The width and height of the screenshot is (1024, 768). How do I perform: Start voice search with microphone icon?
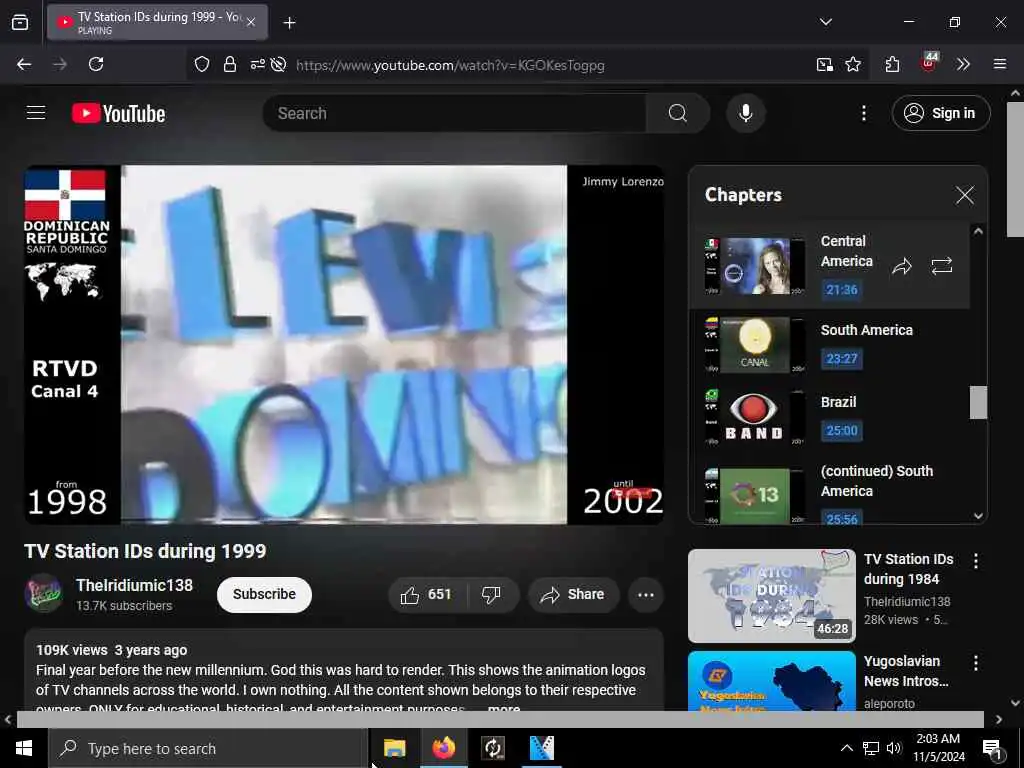click(x=746, y=113)
